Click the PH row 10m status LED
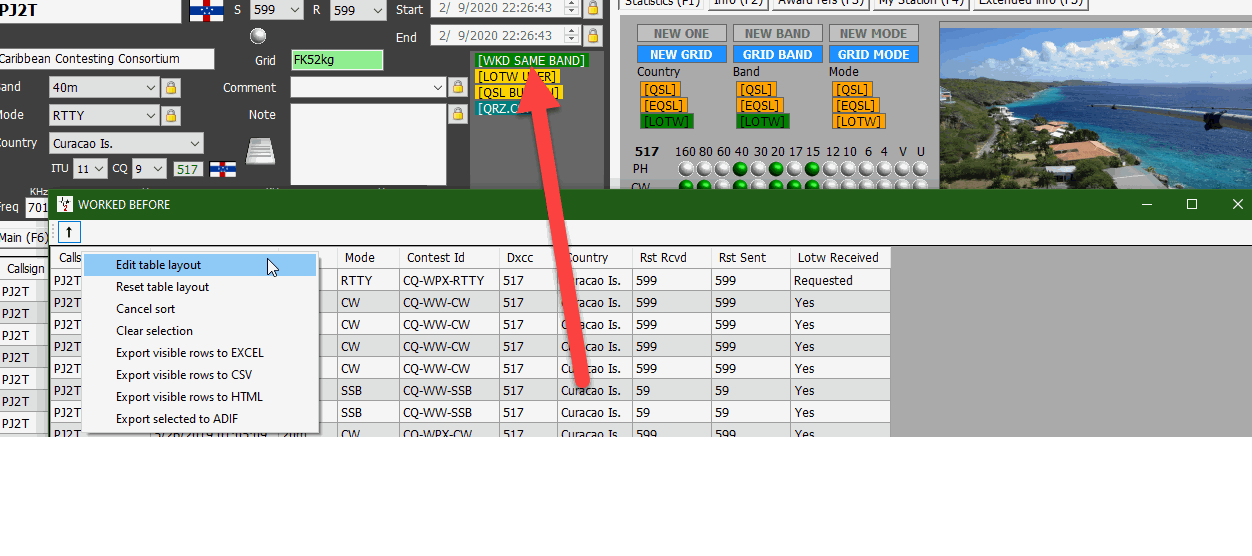Image resolution: width=1252 pixels, height=556 pixels. click(849, 169)
